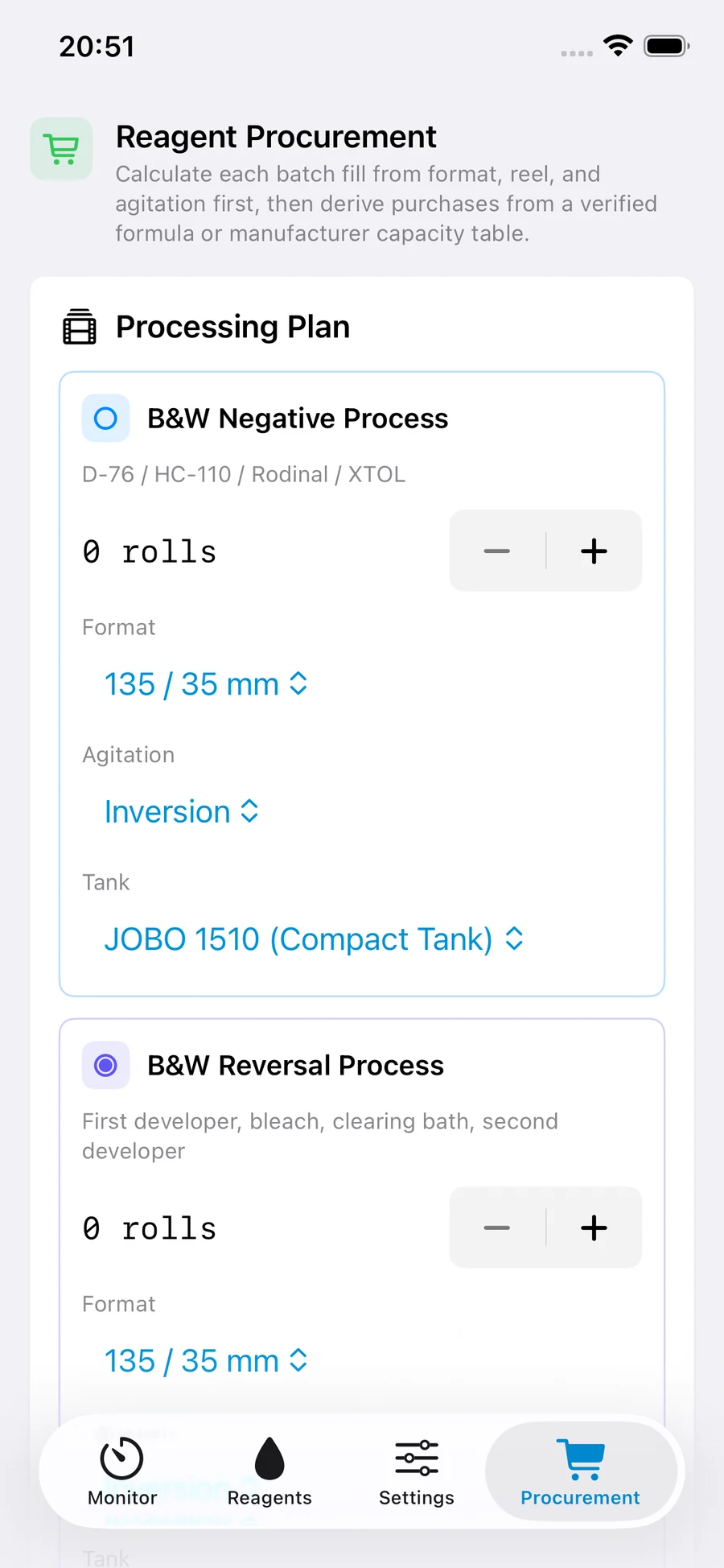Screen dimensions: 724x1568
Task: Open the Inversion agitation dropdown
Action: click(182, 812)
